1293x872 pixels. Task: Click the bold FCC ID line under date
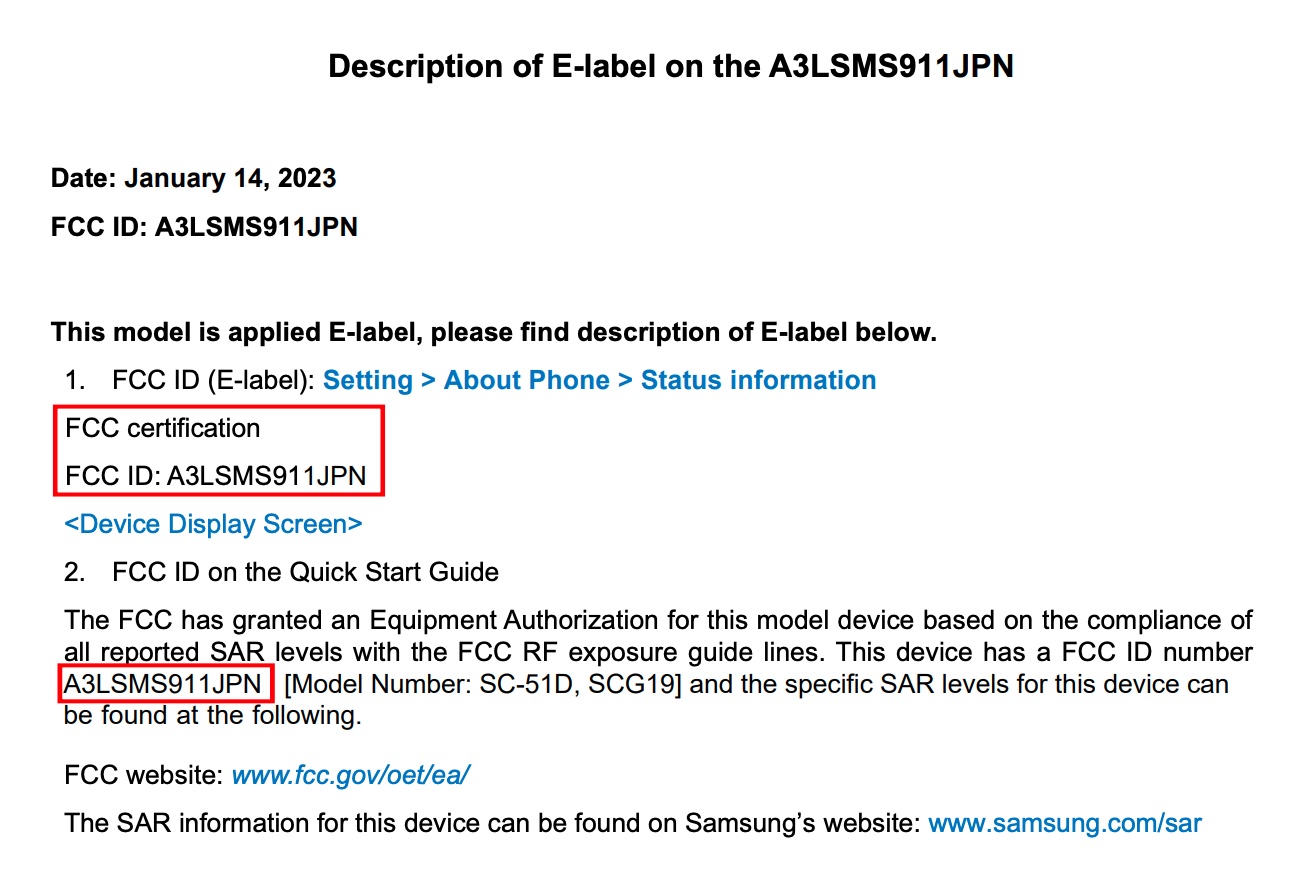click(204, 227)
